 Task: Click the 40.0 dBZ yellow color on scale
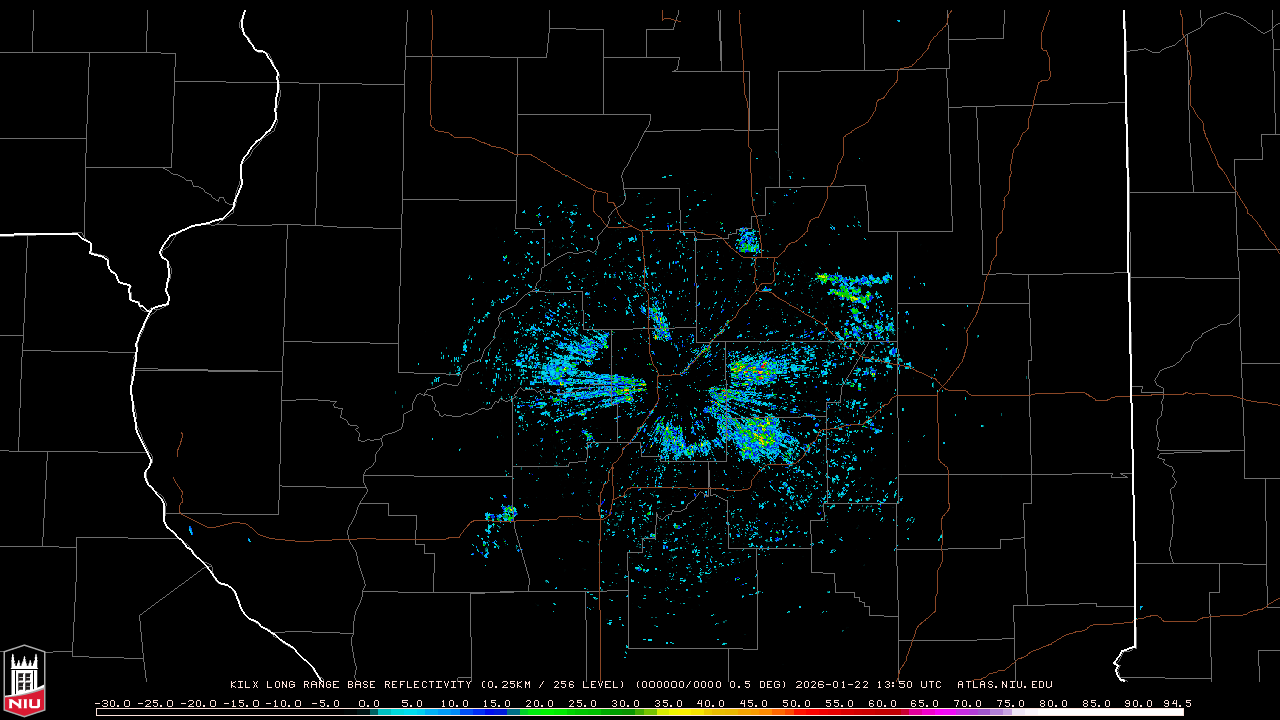pos(711,712)
